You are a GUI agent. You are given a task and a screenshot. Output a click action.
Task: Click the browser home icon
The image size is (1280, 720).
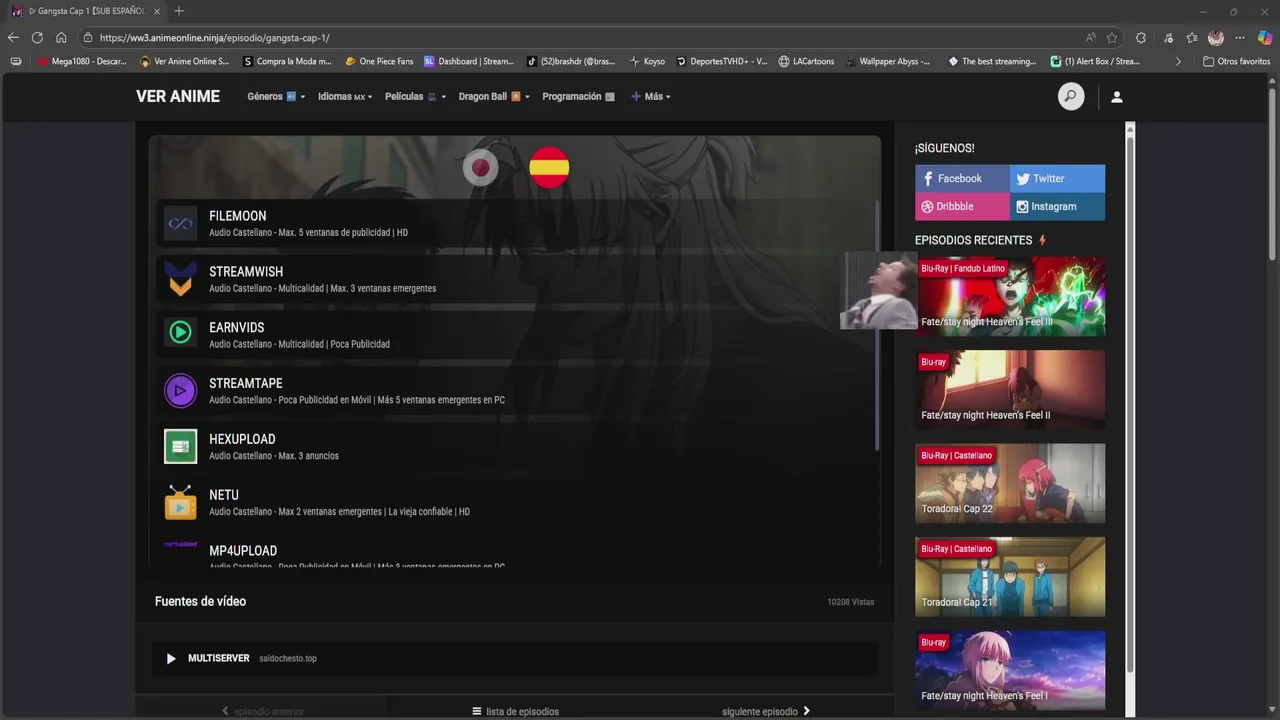tap(61, 37)
